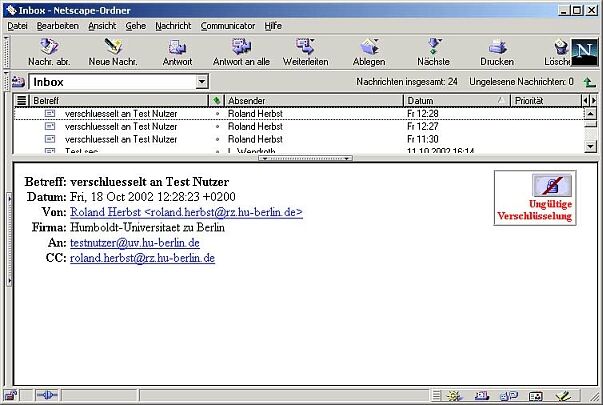603x405 pixels.
Task: Click the Ungültige Verschlüsselung security badge
Action: click(536, 197)
